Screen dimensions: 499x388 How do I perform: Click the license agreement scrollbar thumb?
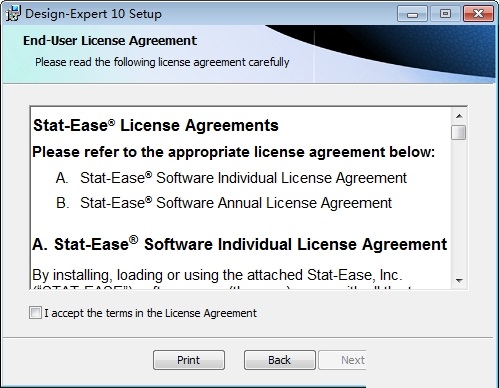(x=459, y=132)
